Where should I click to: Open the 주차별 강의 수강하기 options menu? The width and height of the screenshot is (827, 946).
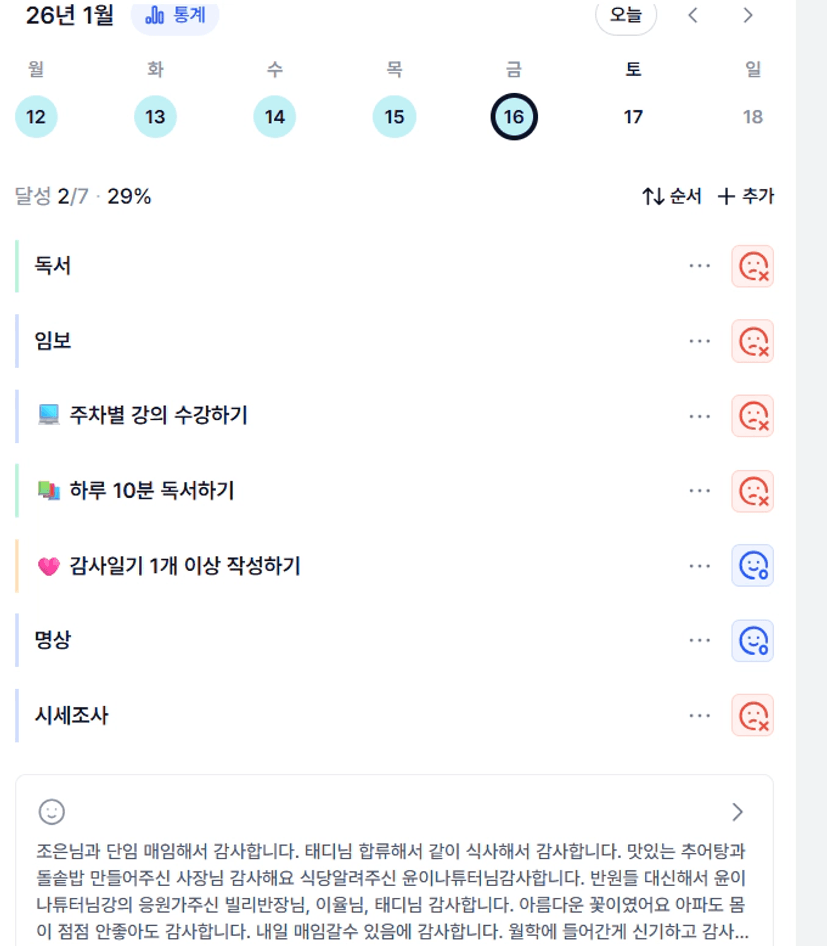pos(700,416)
